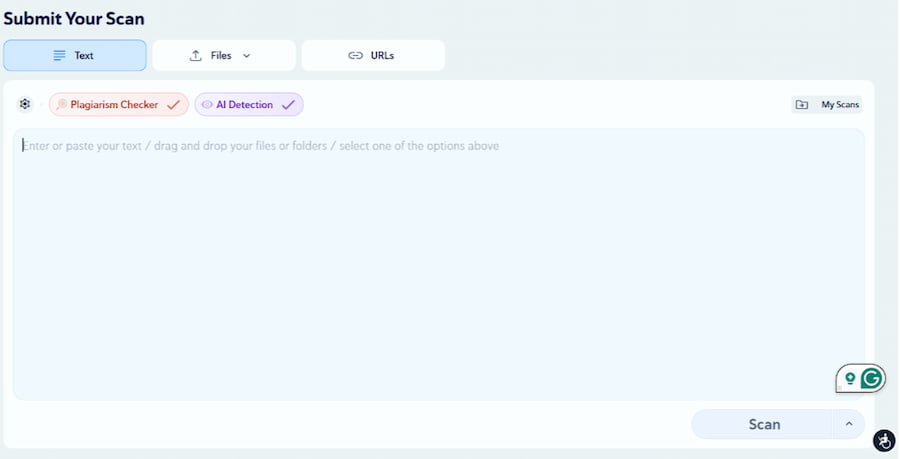Switch to the URLs tab
Screen dimensions: 900x459
coord(382,56)
